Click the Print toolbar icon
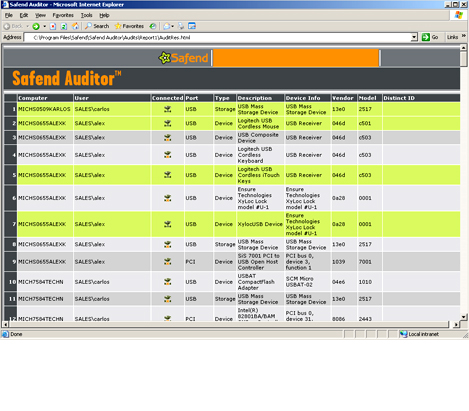Screen dimensions: 469x411 181,26
